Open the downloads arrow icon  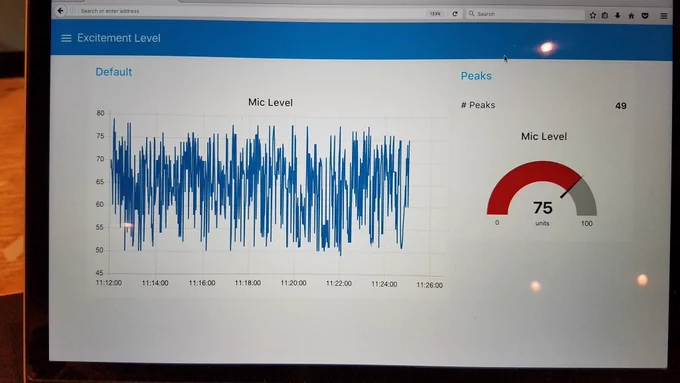coord(618,15)
